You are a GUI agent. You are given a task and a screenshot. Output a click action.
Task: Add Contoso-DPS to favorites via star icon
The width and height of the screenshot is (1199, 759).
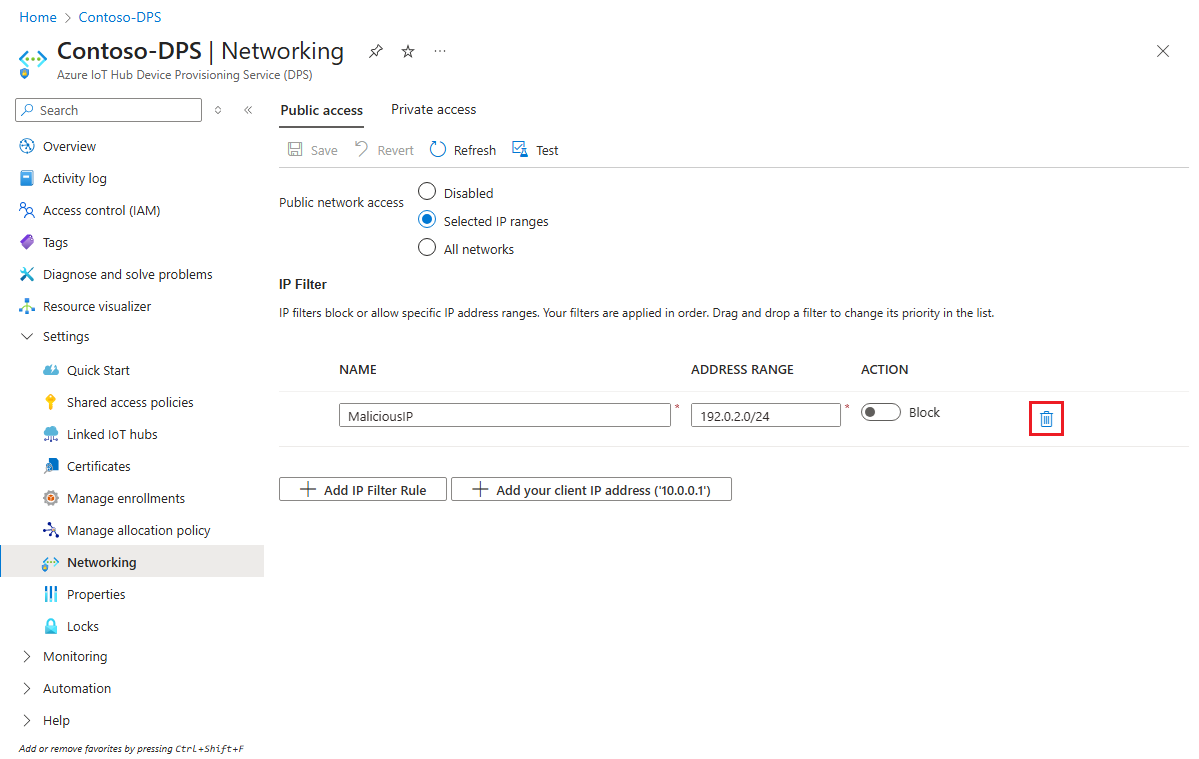(x=407, y=50)
